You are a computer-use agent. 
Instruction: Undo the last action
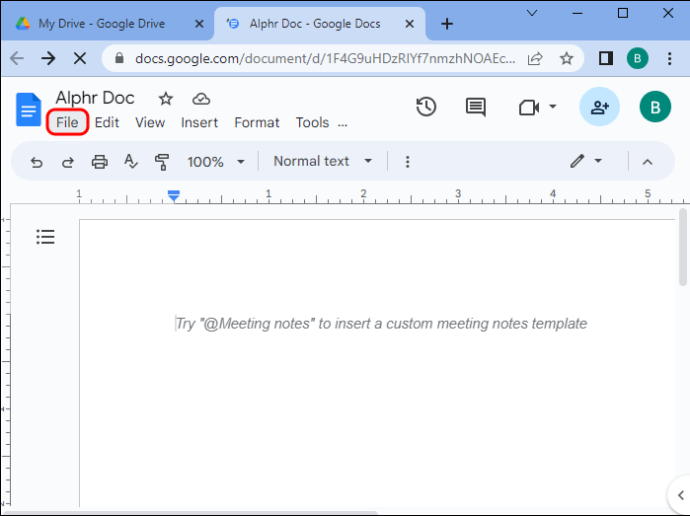point(36,162)
